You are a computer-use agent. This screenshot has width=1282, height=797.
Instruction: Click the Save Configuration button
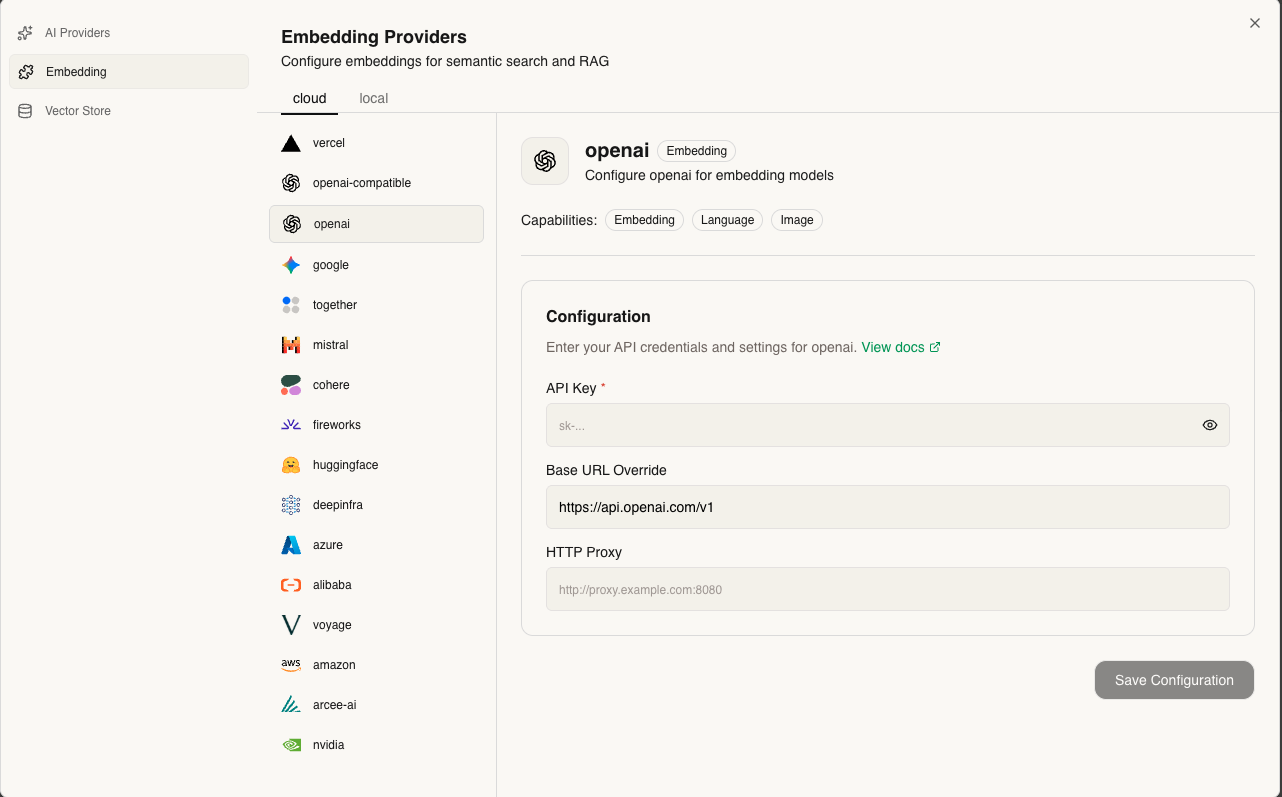pos(1173,680)
